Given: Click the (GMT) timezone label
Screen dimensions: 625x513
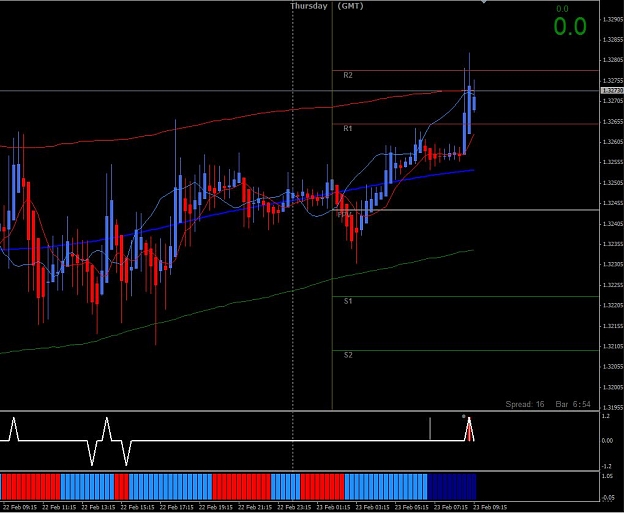Looking at the screenshot, I should pyautogui.click(x=350, y=6).
